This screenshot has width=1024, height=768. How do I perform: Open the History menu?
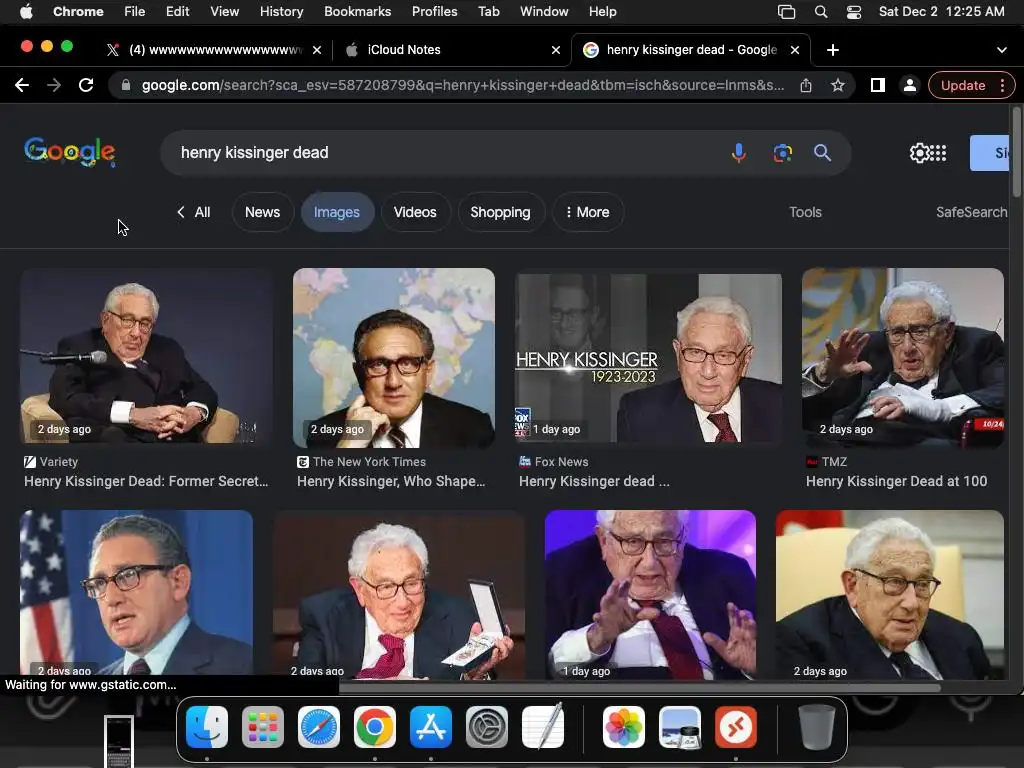click(x=281, y=11)
